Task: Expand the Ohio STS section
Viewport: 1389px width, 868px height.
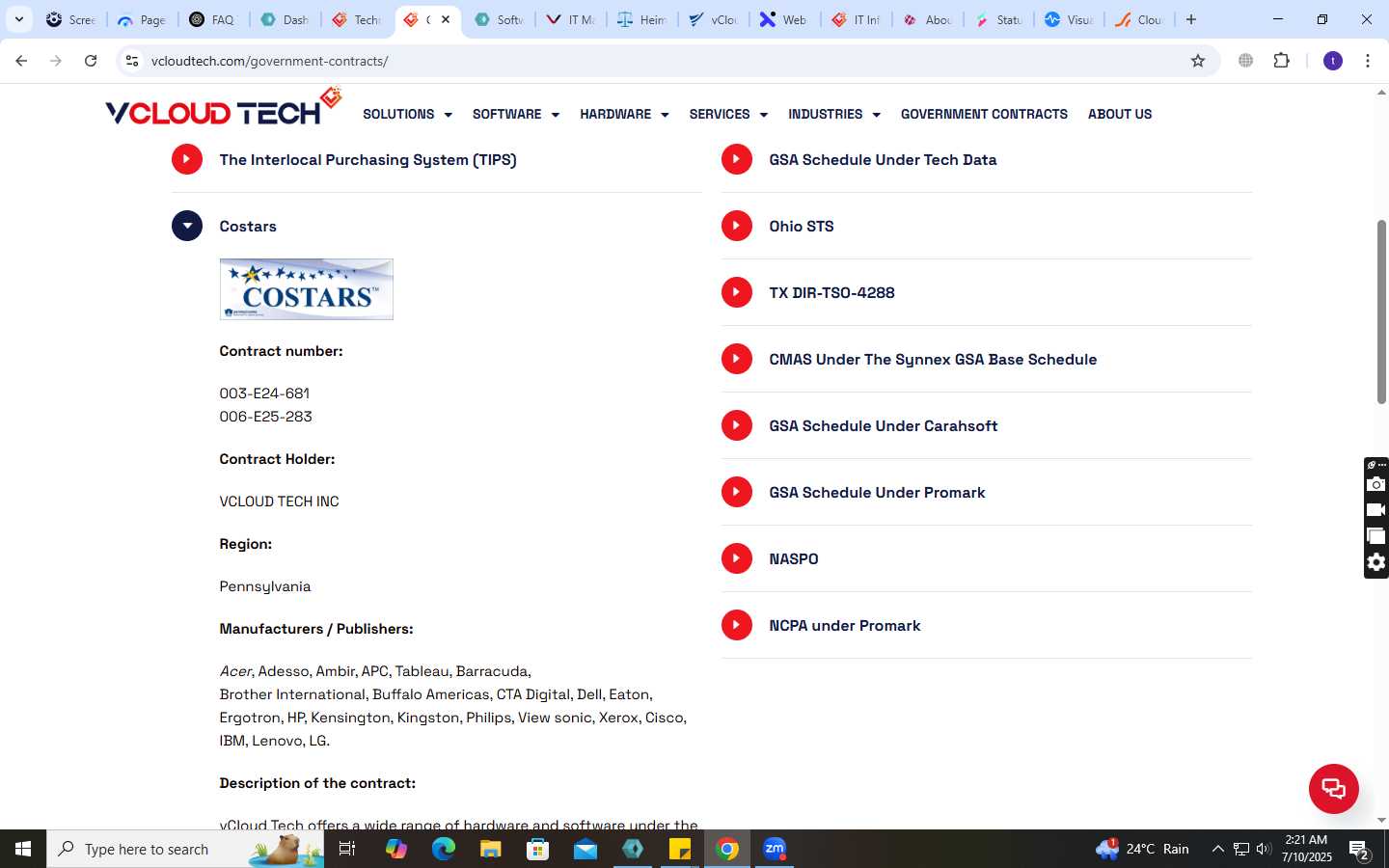Action: coord(737,226)
